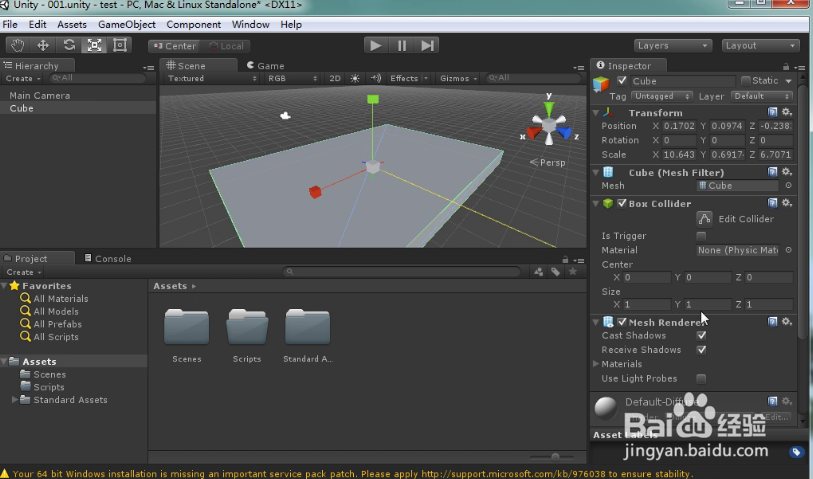The image size is (813, 479).
Task: Click the Position X input field
Action: tap(679, 126)
